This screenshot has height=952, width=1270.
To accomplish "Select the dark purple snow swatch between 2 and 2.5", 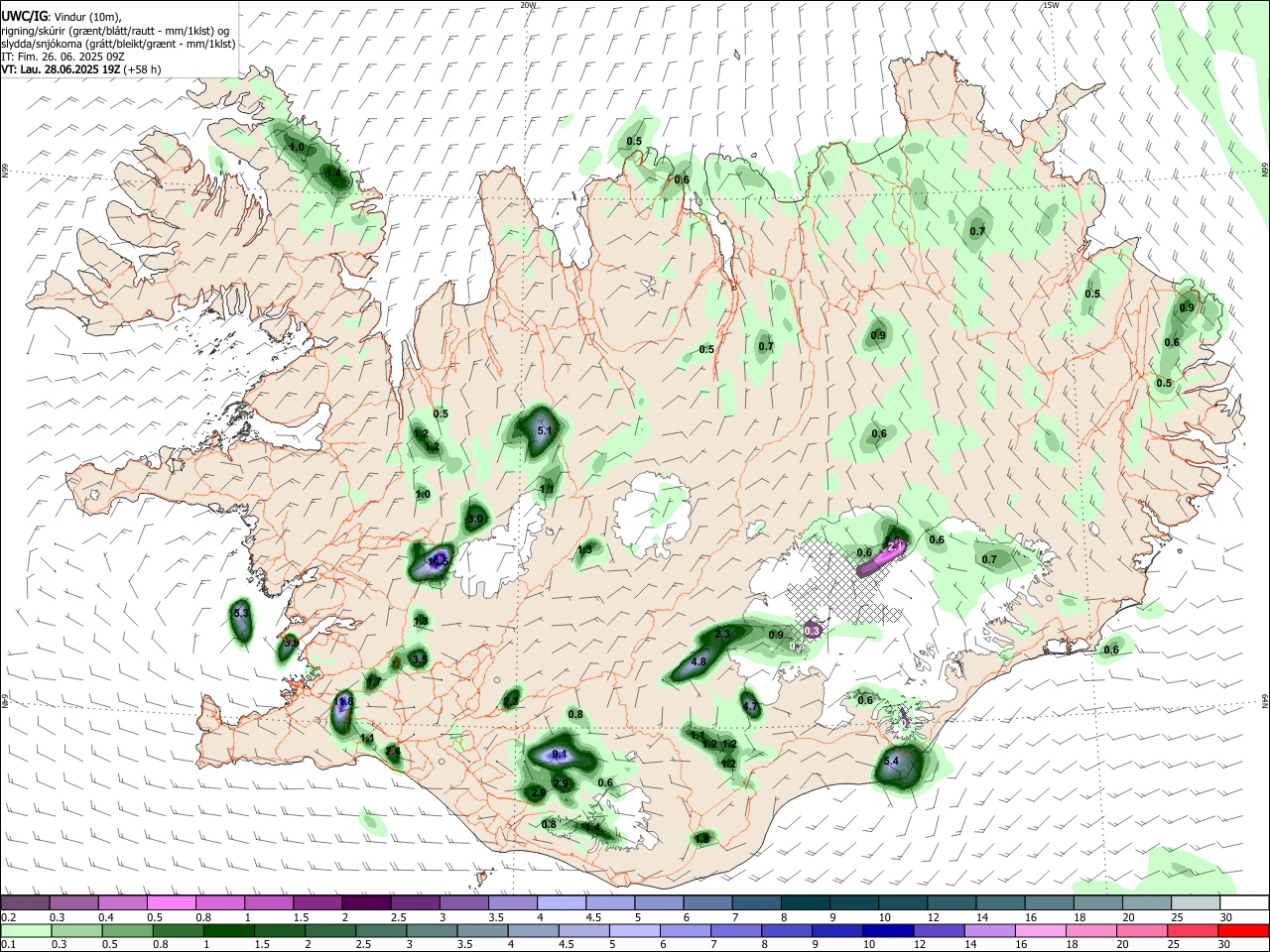I will pos(366,903).
